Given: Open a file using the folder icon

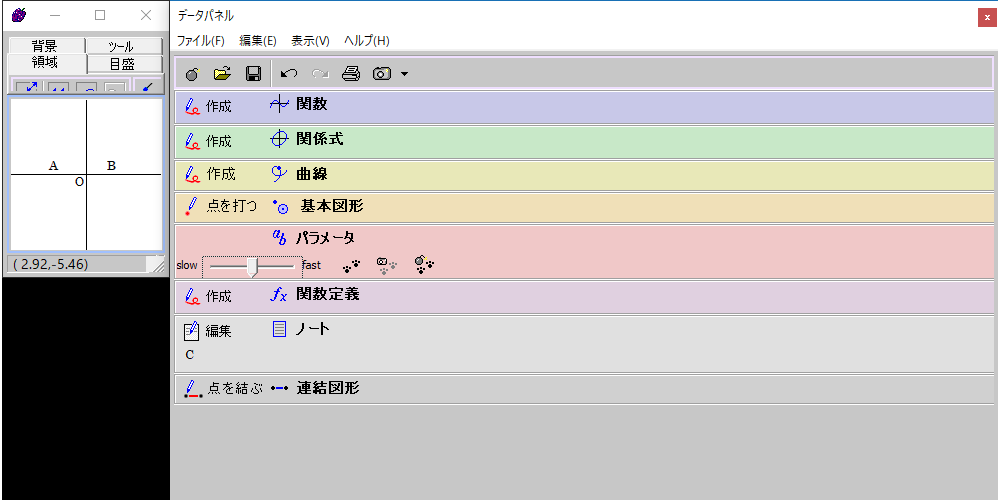Looking at the screenshot, I should (222, 74).
